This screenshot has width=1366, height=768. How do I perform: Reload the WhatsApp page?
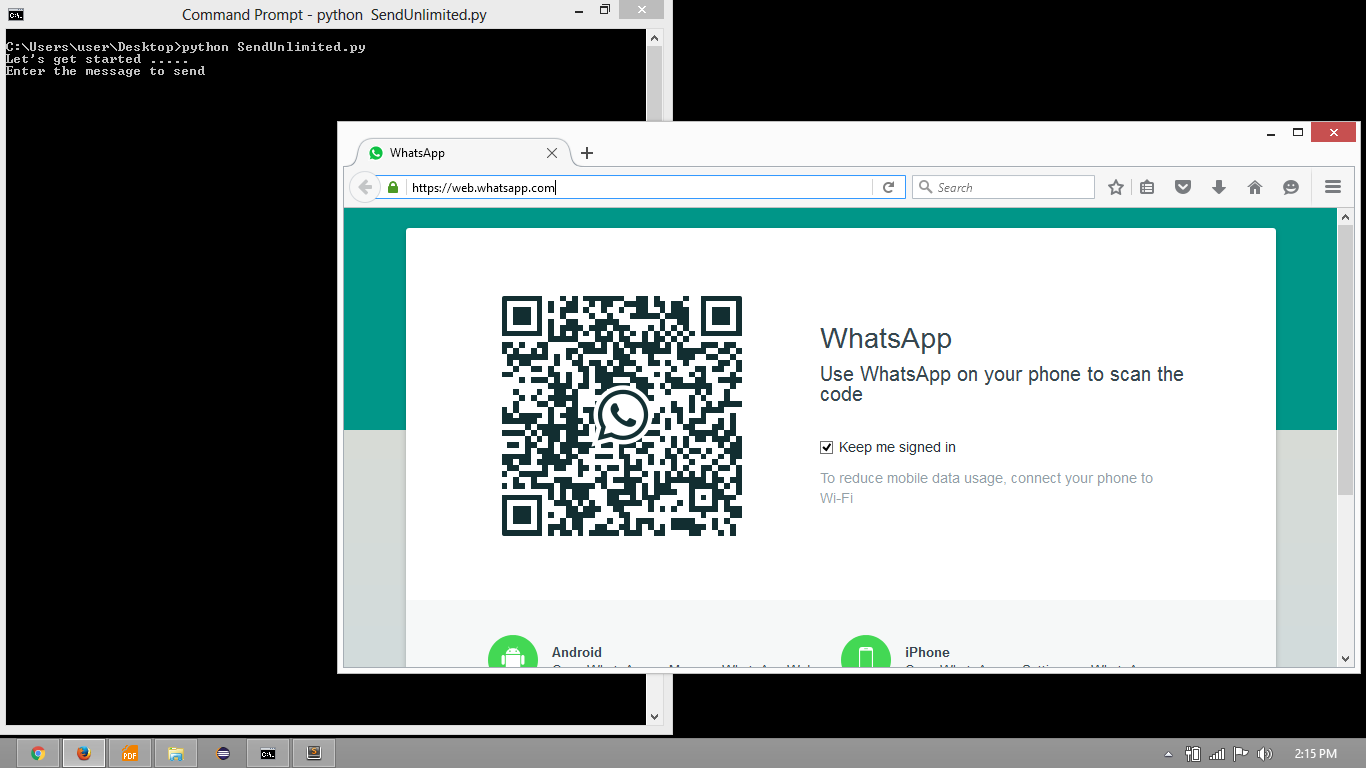point(888,187)
